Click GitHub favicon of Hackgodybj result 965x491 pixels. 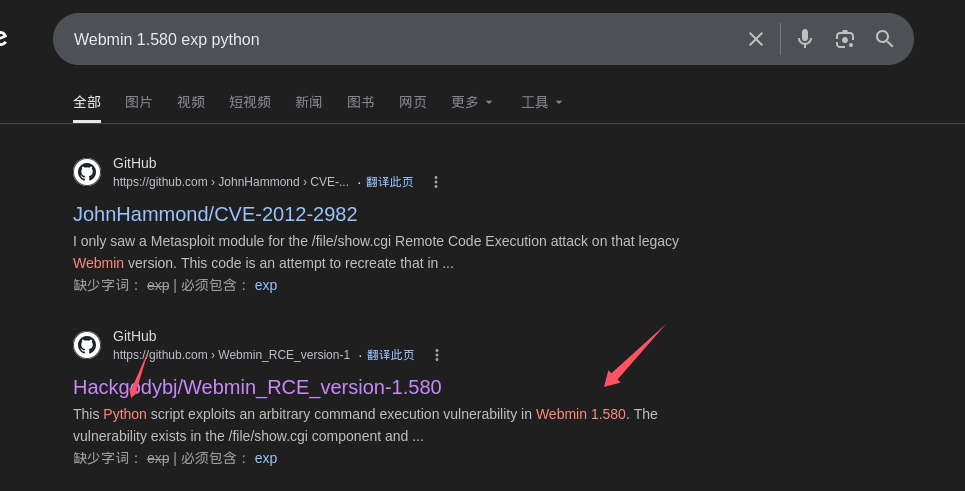87,345
